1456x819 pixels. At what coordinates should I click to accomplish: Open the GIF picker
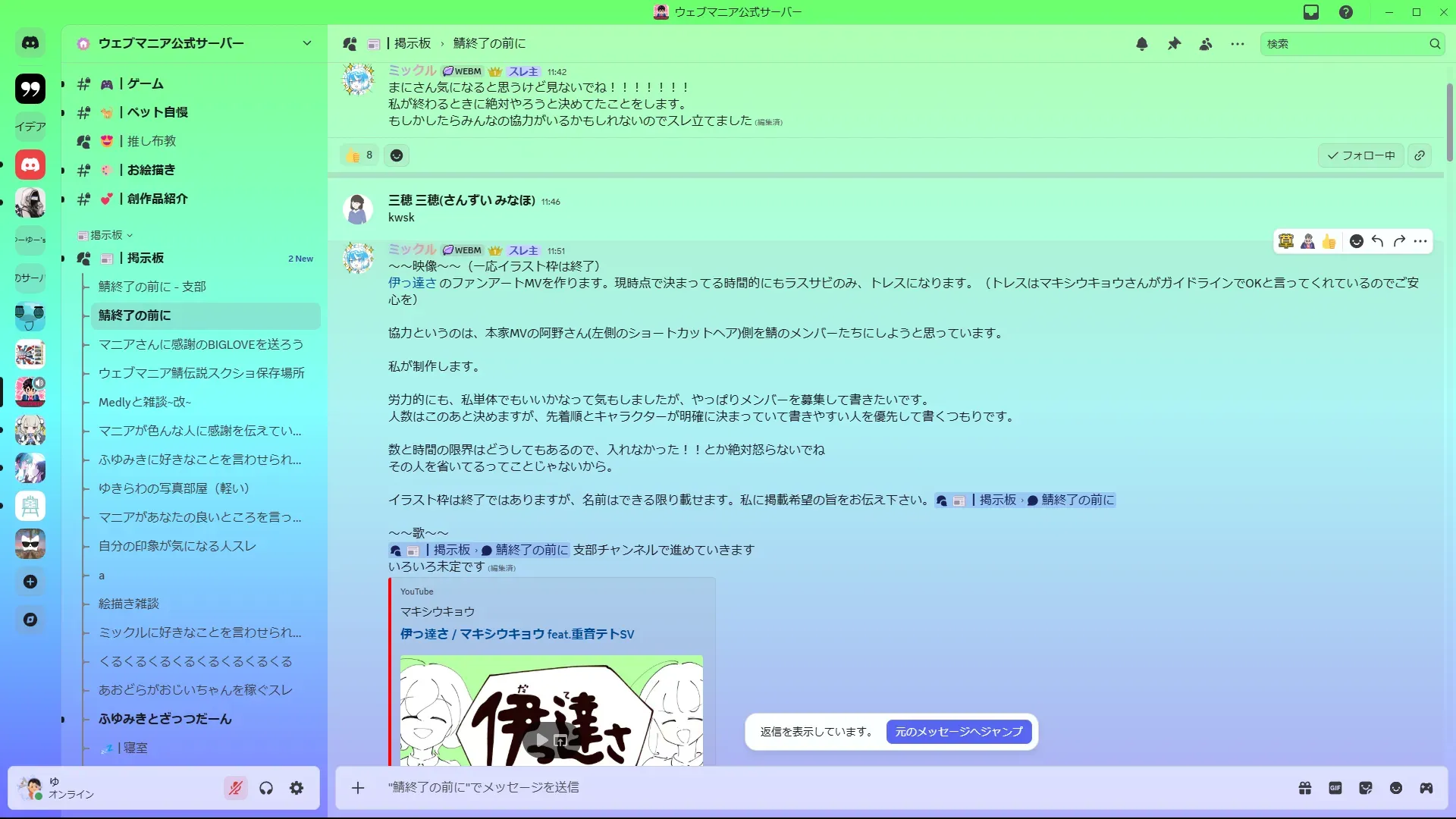pos(1335,788)
